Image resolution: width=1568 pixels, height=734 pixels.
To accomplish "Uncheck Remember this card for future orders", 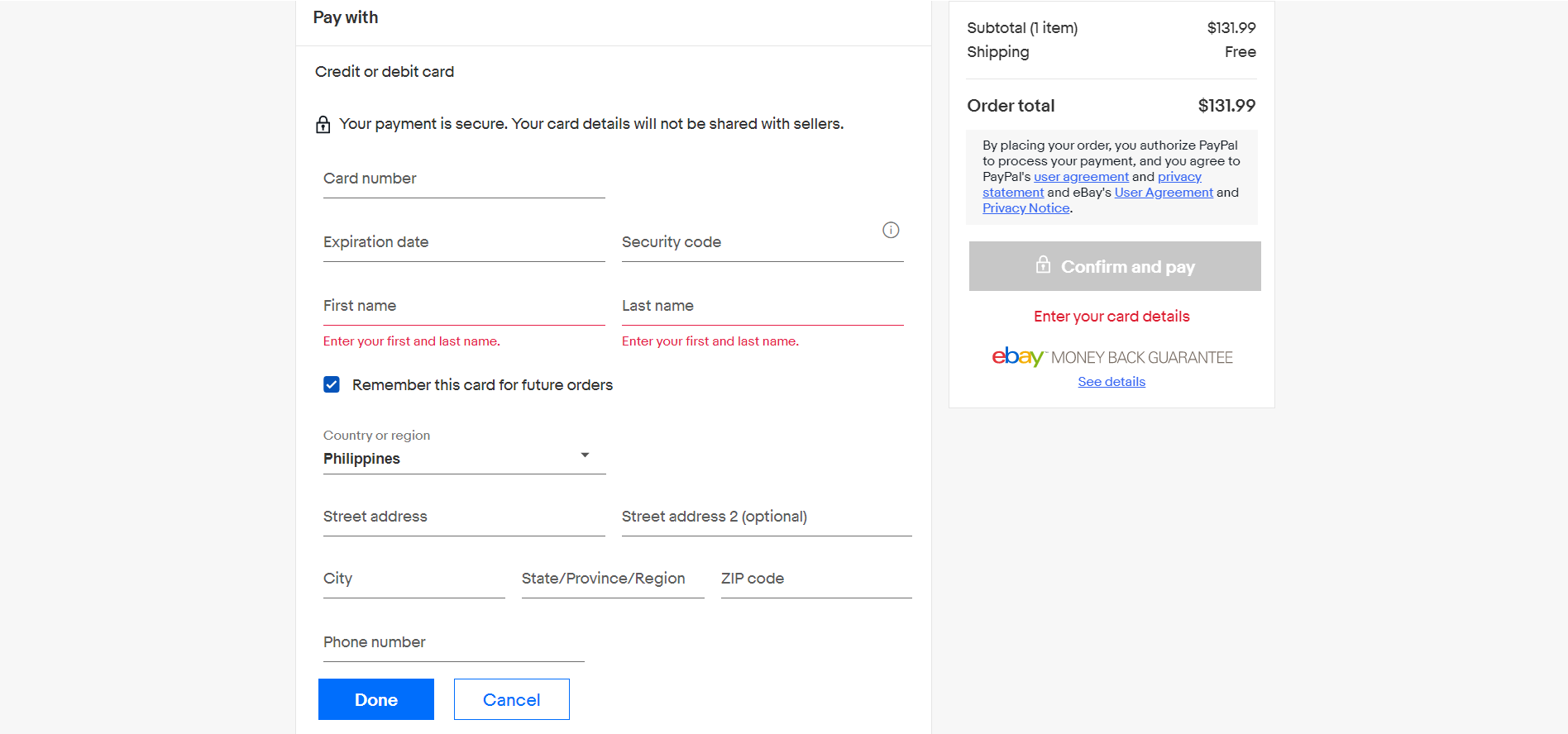I will [x=332, y=384].
